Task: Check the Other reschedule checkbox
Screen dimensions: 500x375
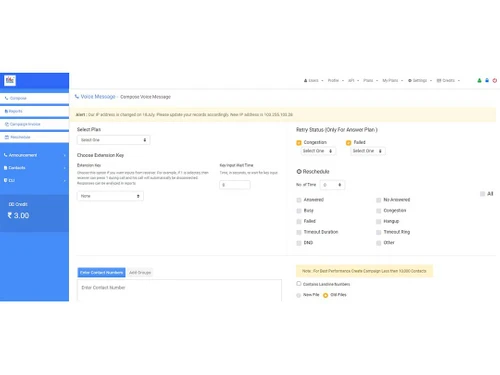Action: pyautogui.click(x=378, y=243)
